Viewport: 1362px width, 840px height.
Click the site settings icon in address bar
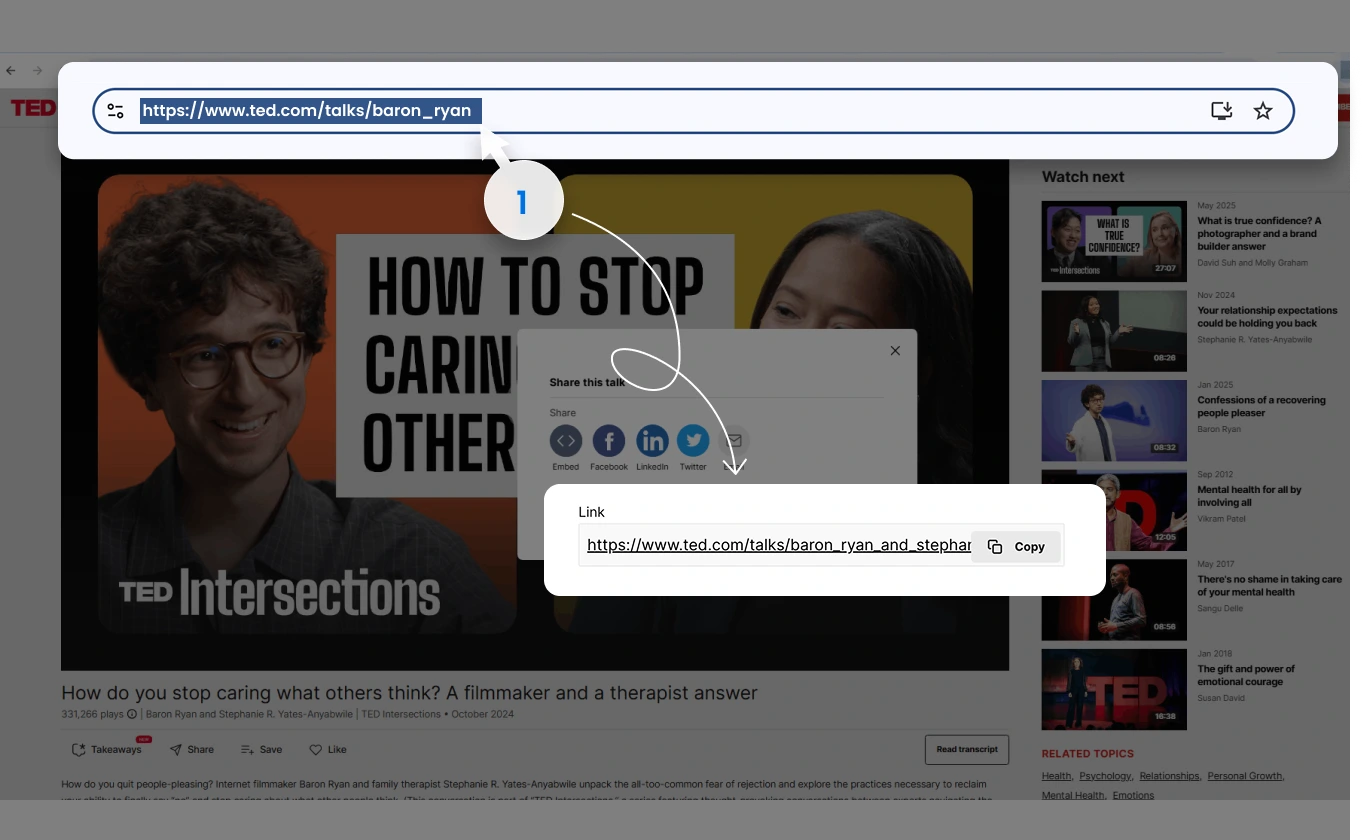coord(116,111)
